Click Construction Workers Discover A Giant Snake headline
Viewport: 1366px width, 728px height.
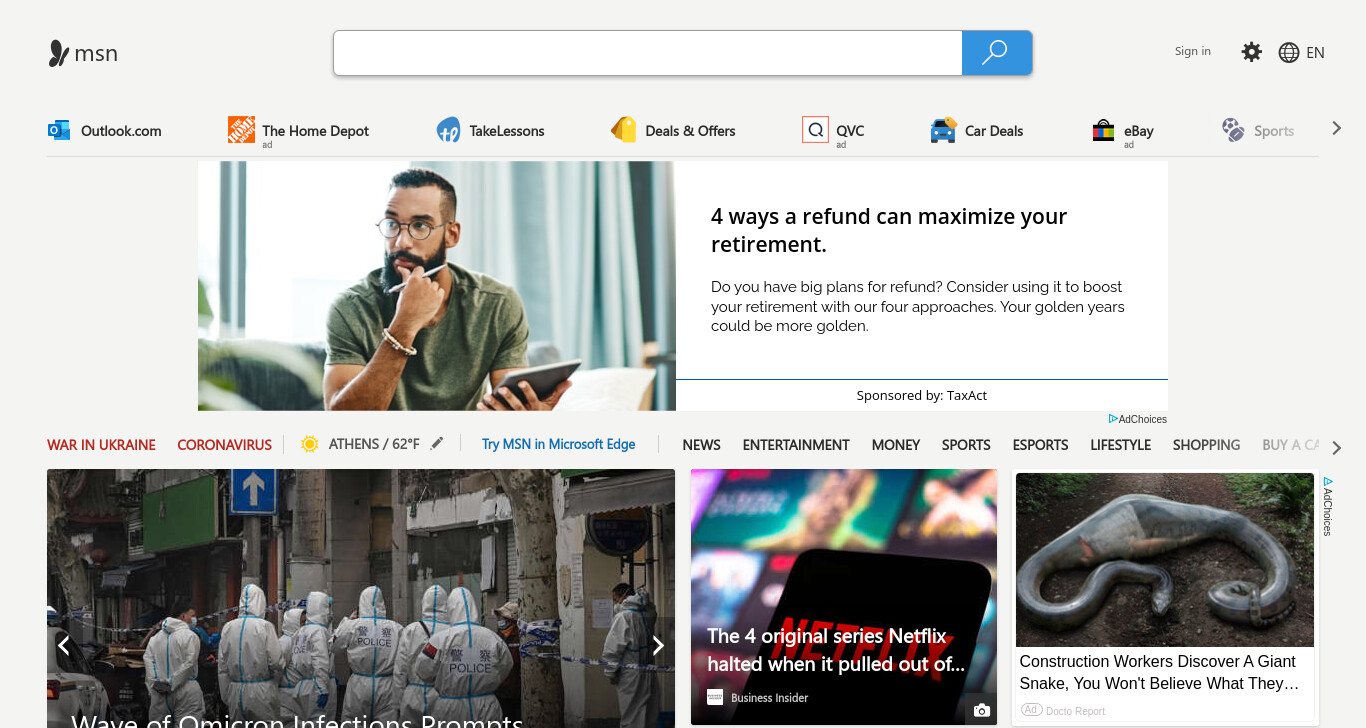click(1159, 672)
